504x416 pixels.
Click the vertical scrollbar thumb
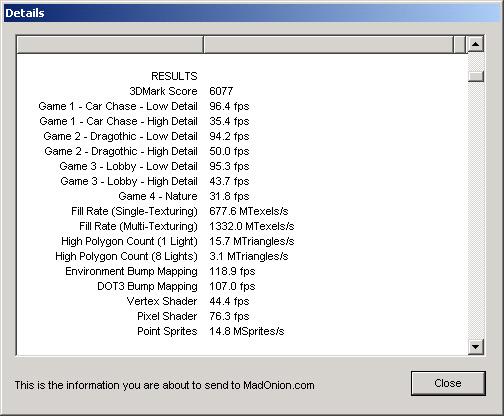click(x=476, y=76)
